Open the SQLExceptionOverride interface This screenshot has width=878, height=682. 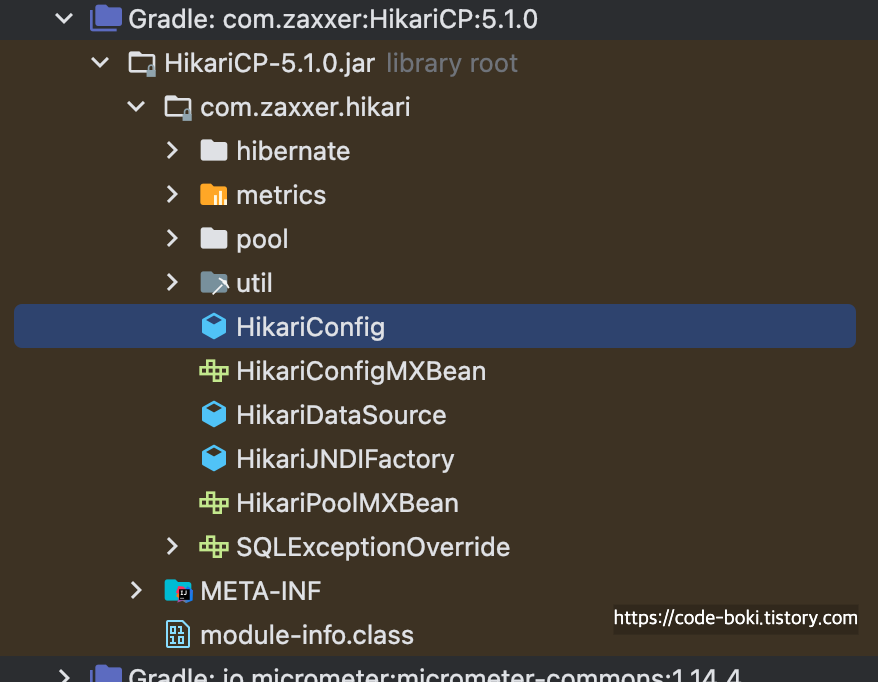(x=373, y=547)
